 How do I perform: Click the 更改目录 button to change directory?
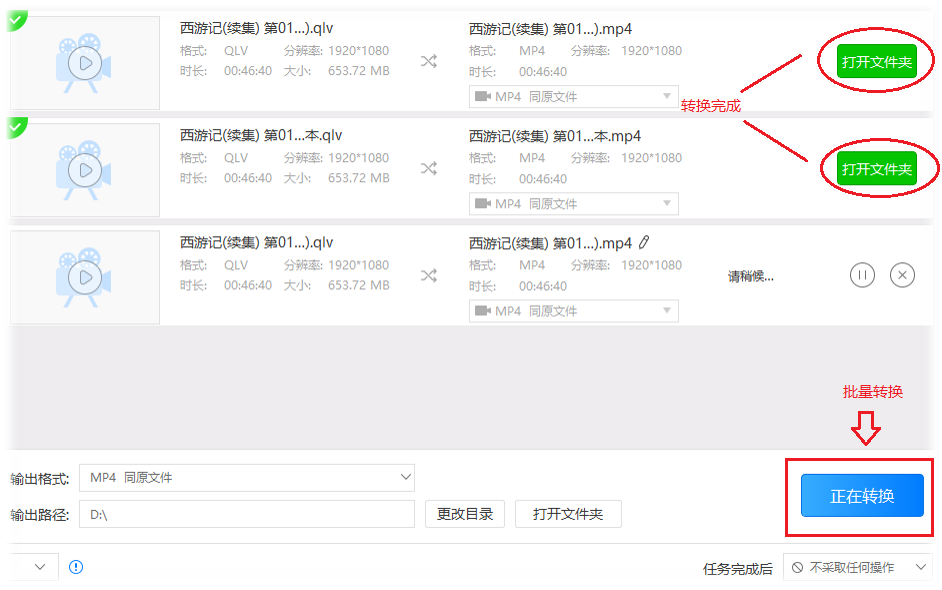pyautogui.click(x=464, y=514)
